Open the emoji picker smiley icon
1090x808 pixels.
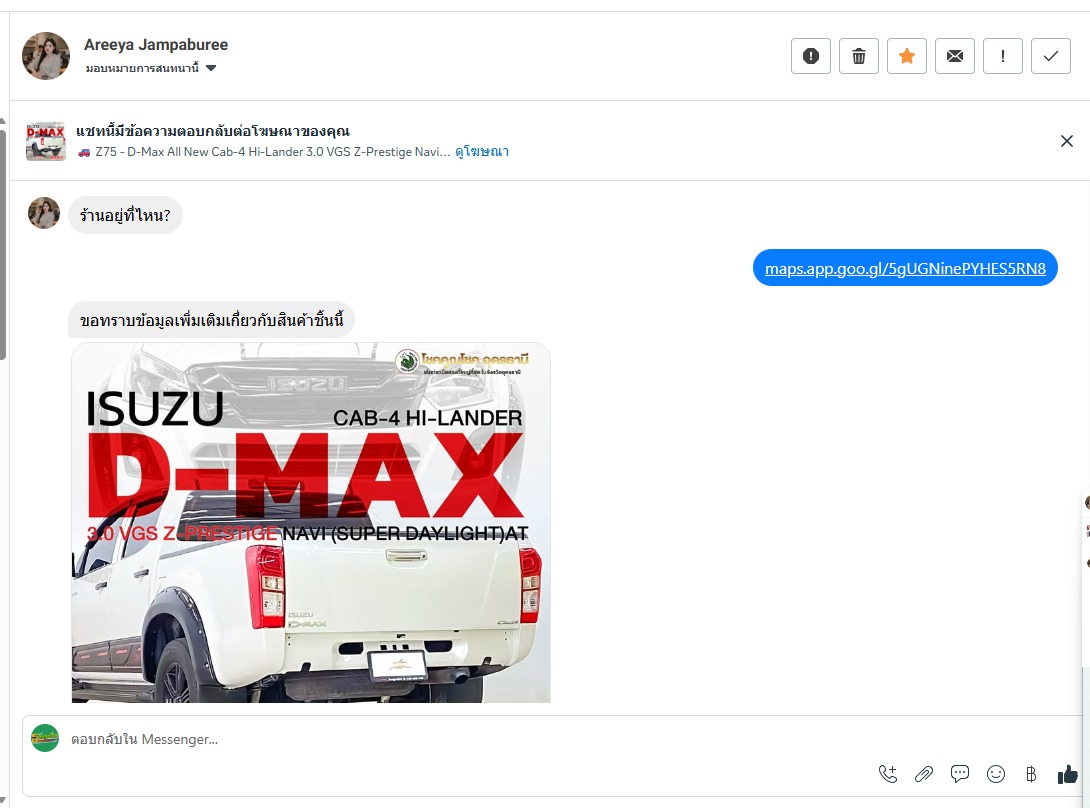coord(995,774)
